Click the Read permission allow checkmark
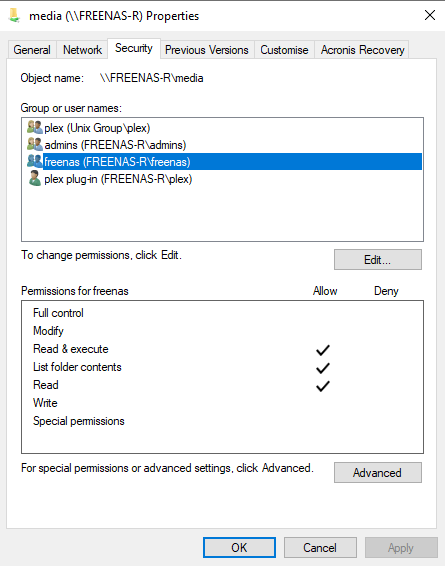The width and height of the screenshot is (445, 566). [x=323, y=386]
